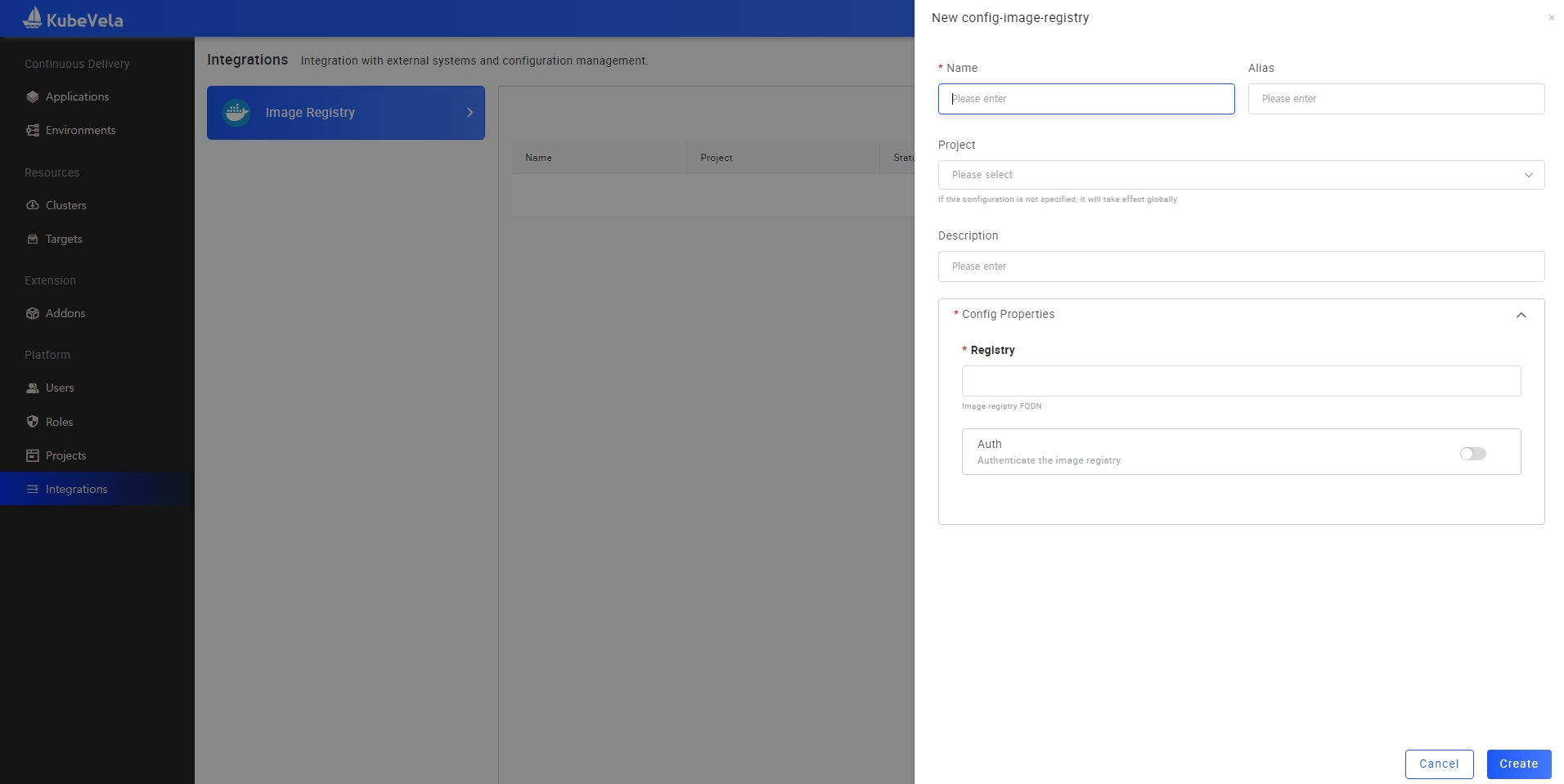The height and width of the screenshot is (784, 1564).
Task: Click the KubeVela sailboat logo icon
Action: (x=33, y=18)
